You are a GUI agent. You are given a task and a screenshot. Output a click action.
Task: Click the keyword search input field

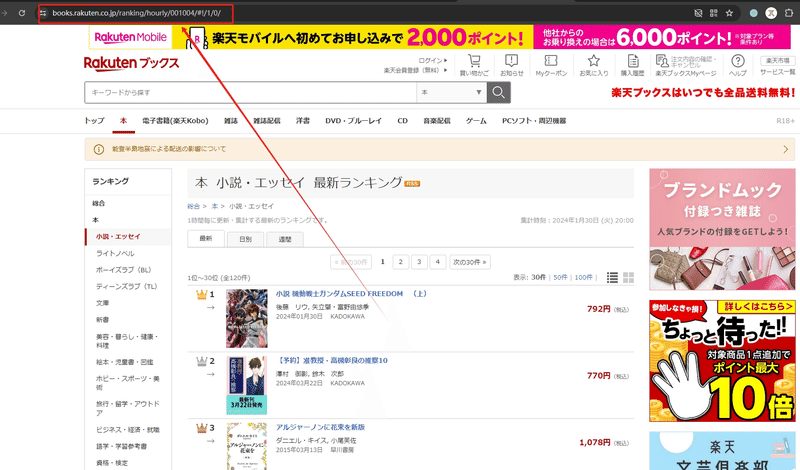tap(251, 92)
